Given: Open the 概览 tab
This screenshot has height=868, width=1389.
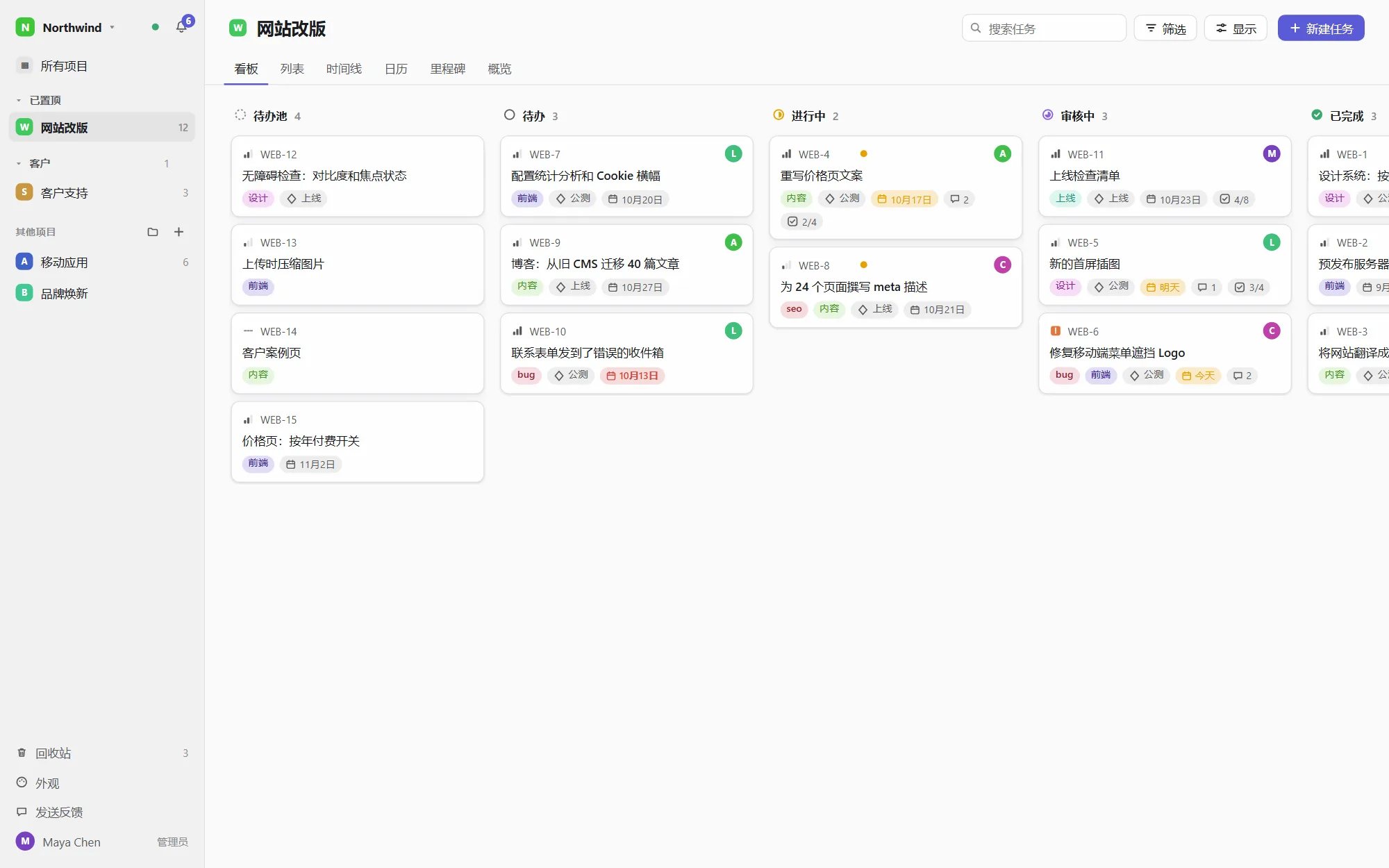Looking at the screenshot, I should pos(499,69).
